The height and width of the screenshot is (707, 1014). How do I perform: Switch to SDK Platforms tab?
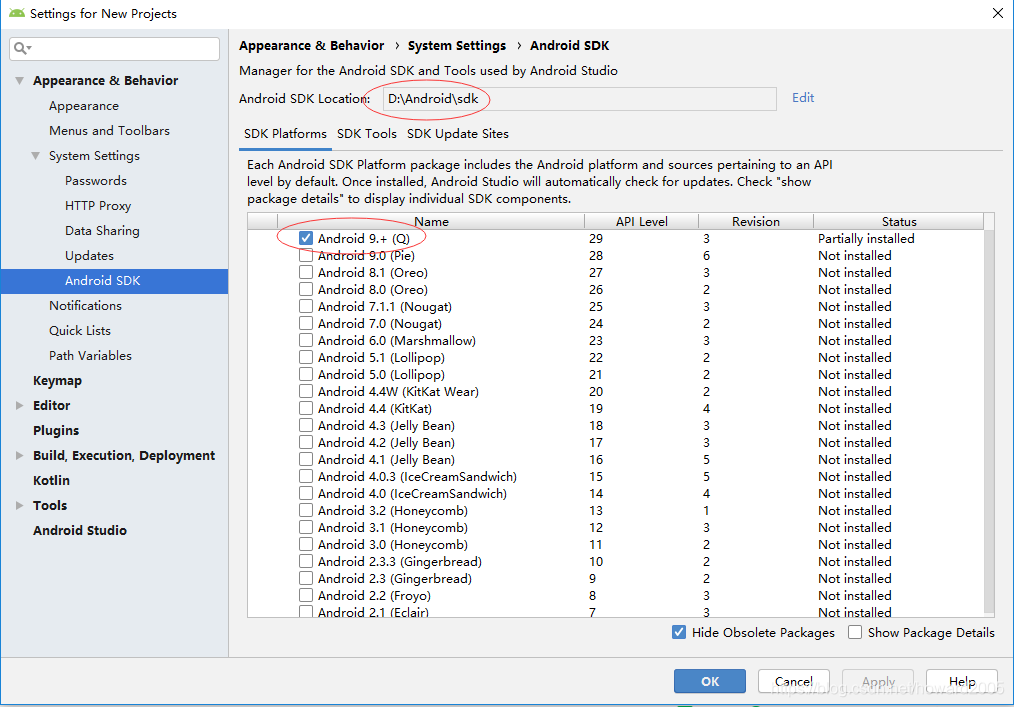pyautogui.click(x=285, y=134)
